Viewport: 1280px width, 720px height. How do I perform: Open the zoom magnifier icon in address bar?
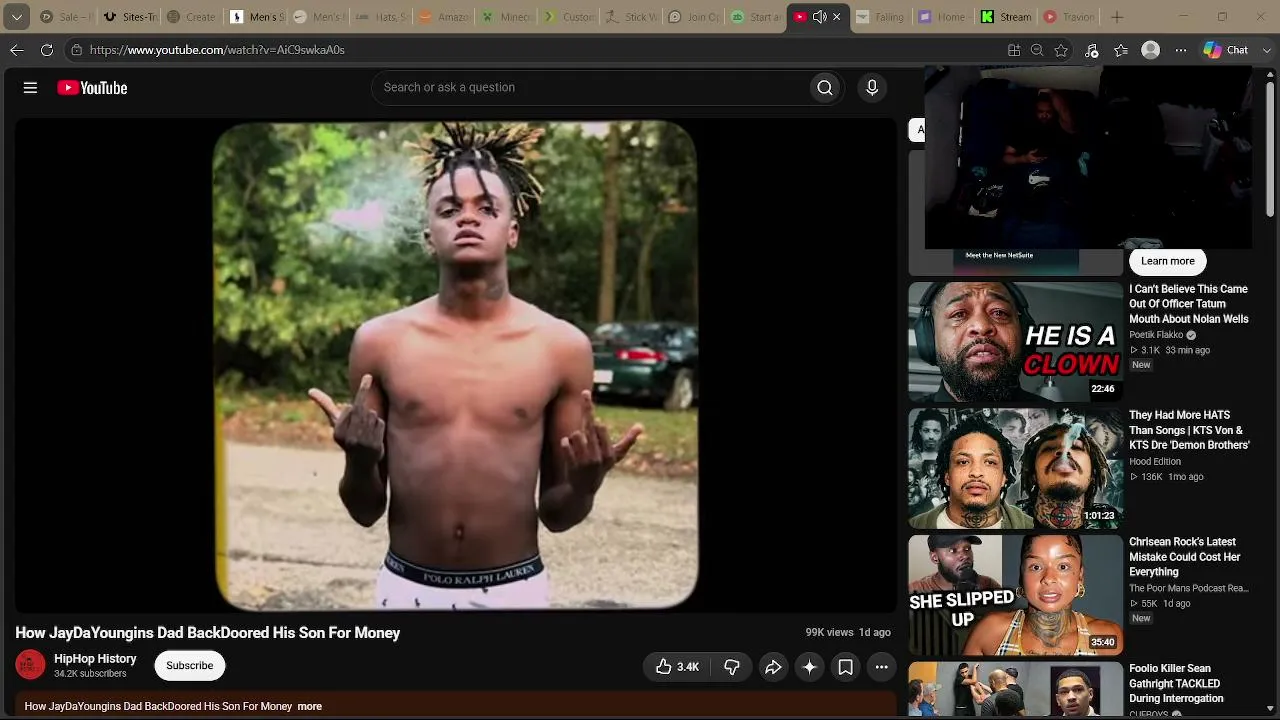(1037, 50)
